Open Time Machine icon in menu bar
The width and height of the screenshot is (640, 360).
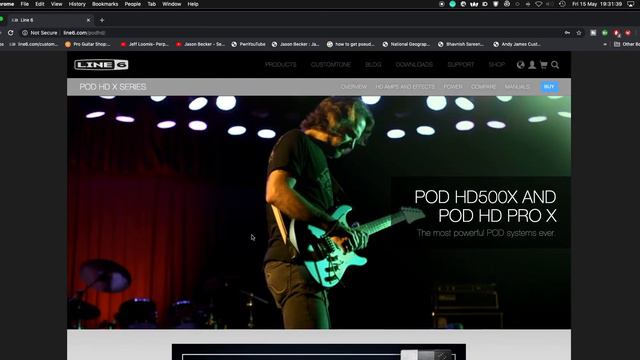point(562,4)
